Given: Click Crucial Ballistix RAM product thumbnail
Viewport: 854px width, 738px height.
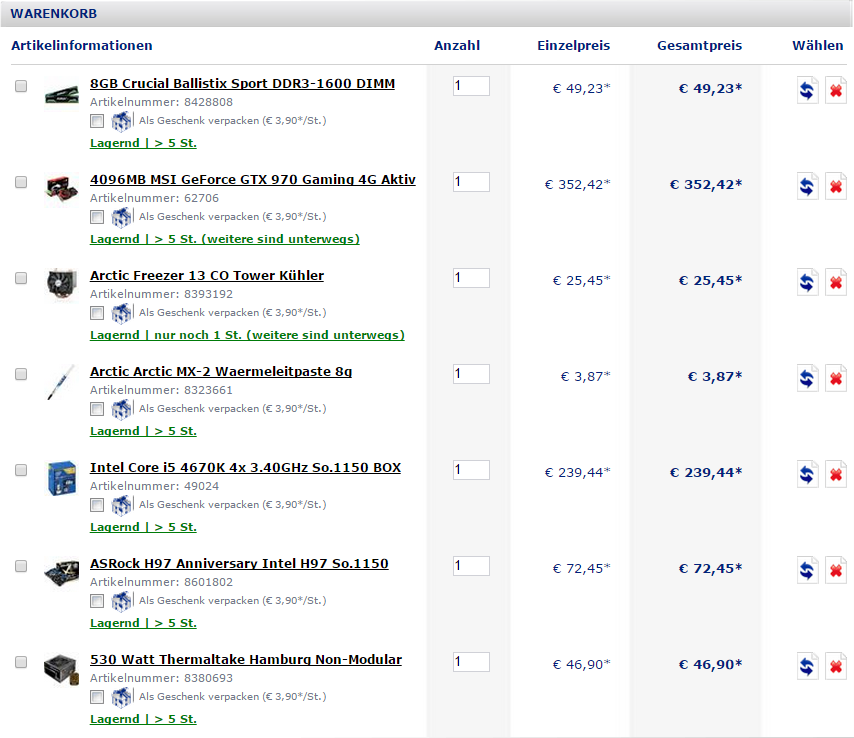Looking at the screenshot, I should pos(62,94).
